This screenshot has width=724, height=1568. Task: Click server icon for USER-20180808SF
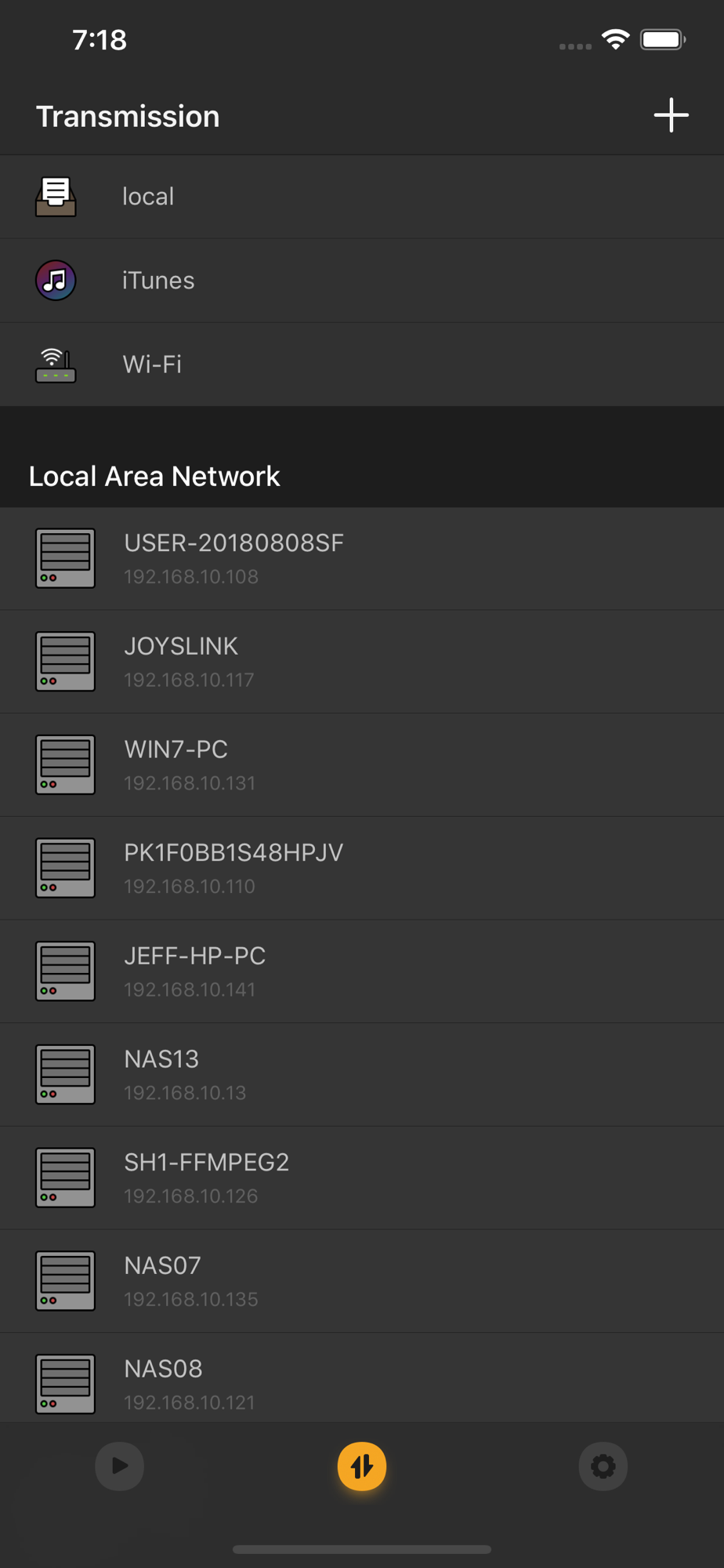(65, 558)
